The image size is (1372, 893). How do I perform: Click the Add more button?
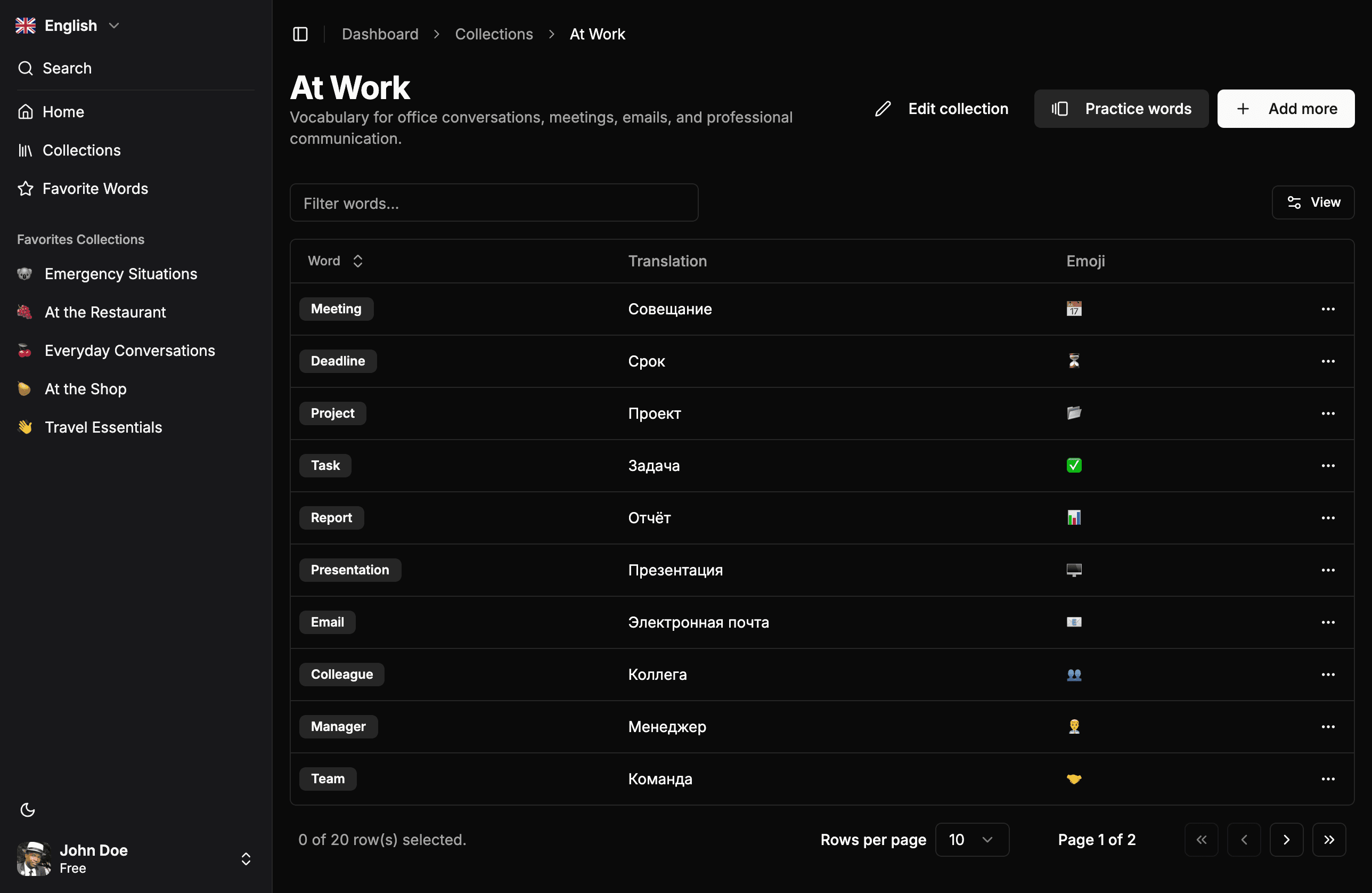pyautogui.click(x=1286, y=109)
